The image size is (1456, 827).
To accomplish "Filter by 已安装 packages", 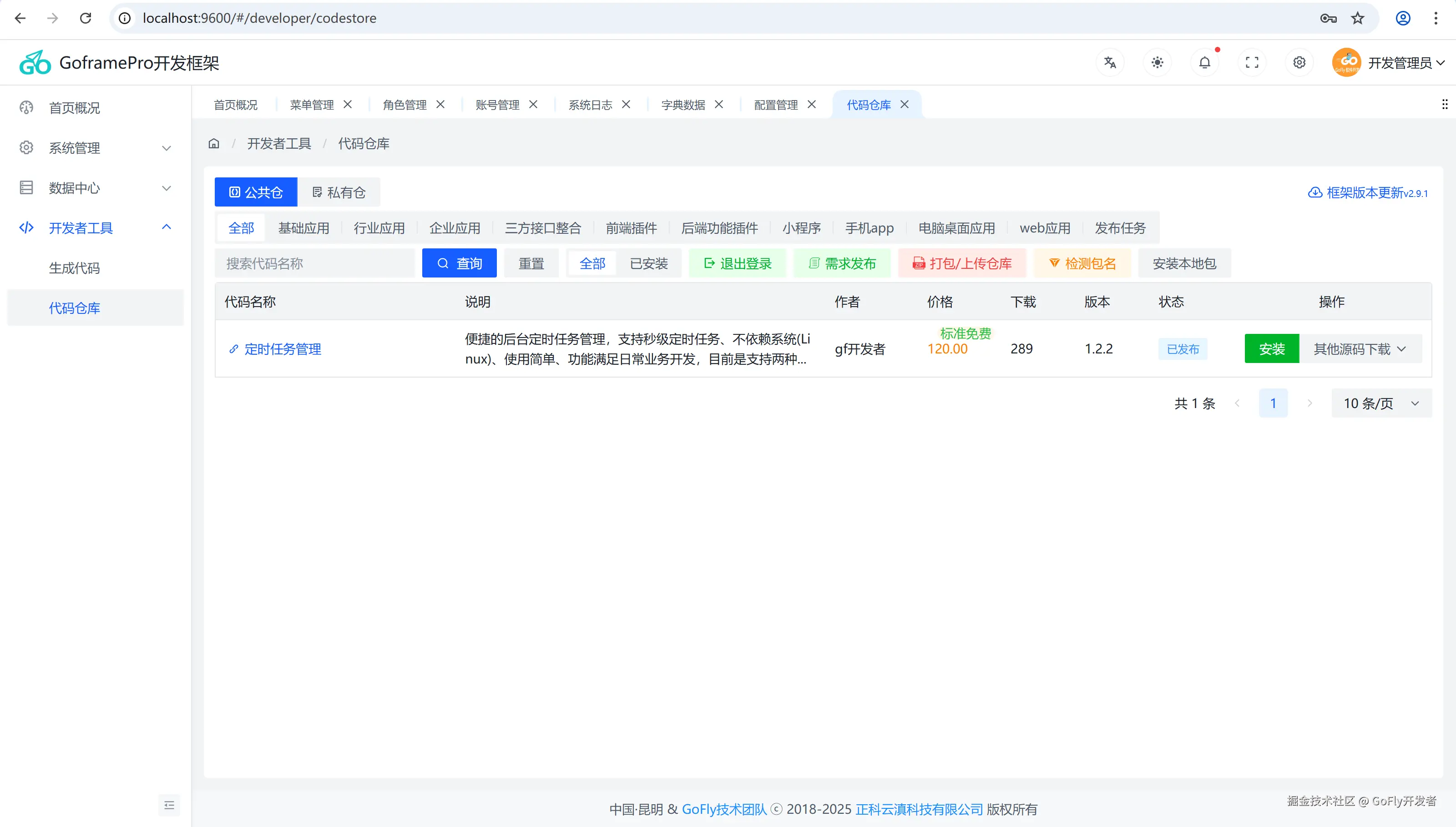I will coord(649,263).
